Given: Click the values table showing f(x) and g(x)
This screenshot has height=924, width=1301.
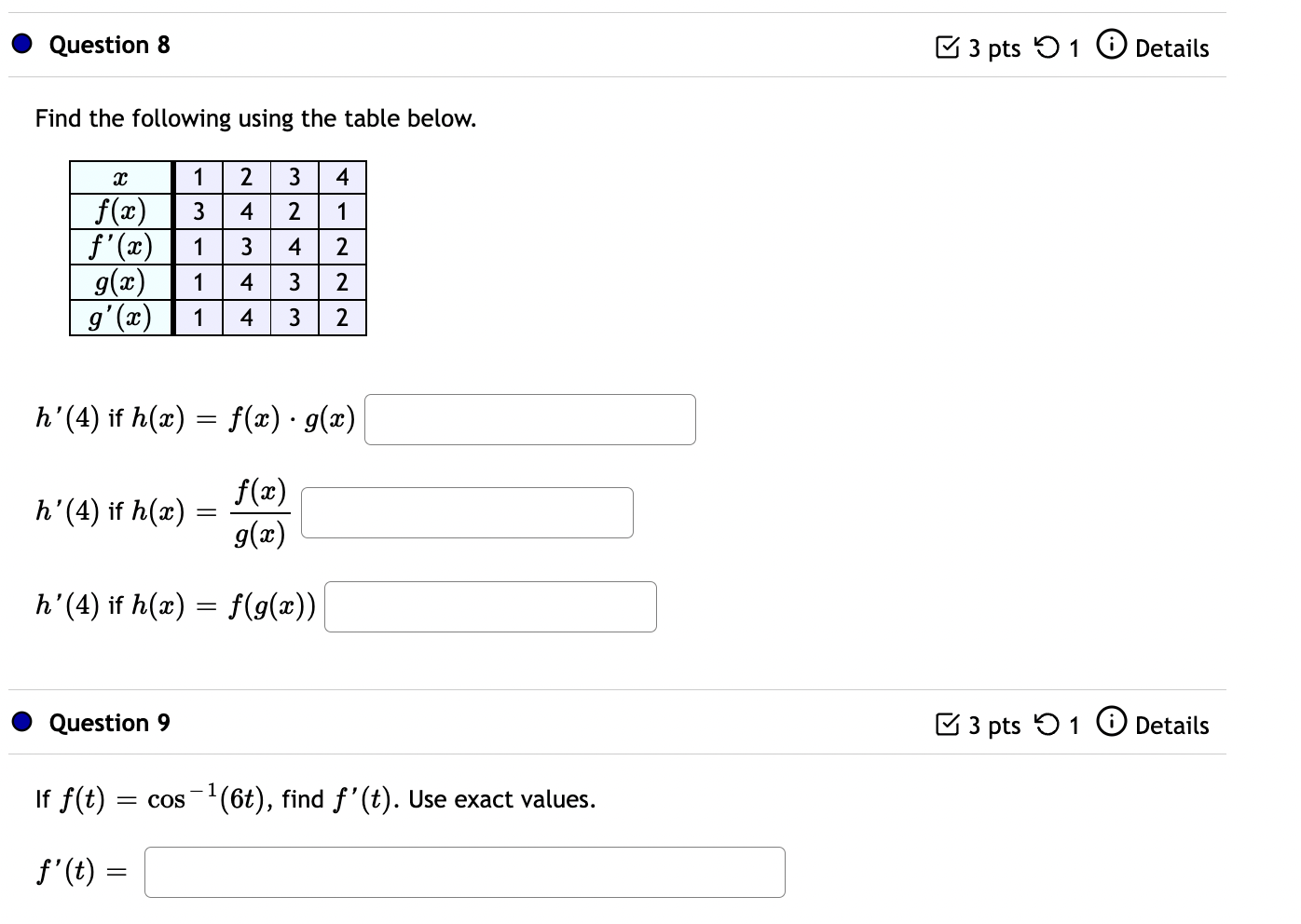Looking at the screenshot, I should point(219,247).
